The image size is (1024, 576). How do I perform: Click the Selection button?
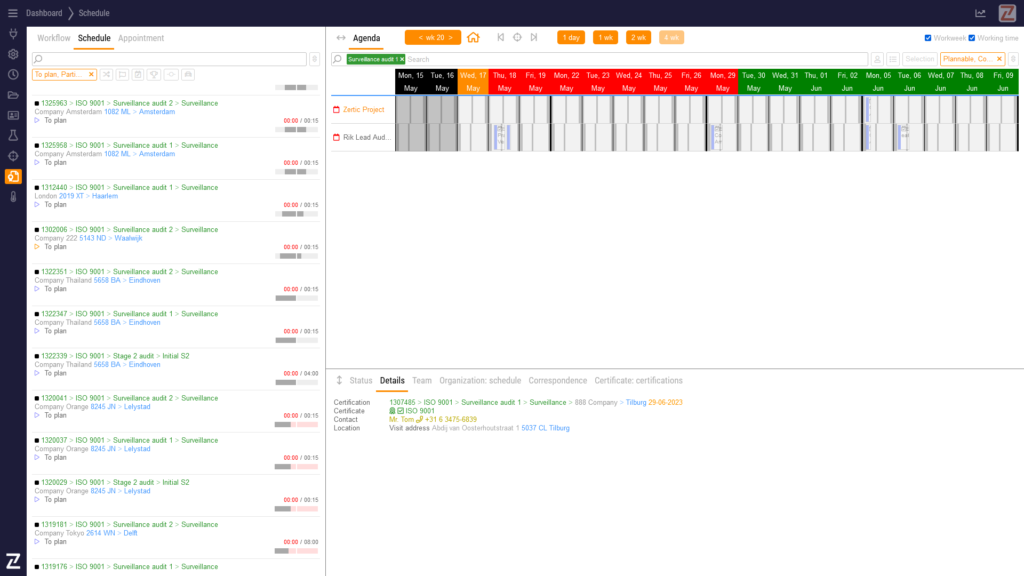(920, 59)
